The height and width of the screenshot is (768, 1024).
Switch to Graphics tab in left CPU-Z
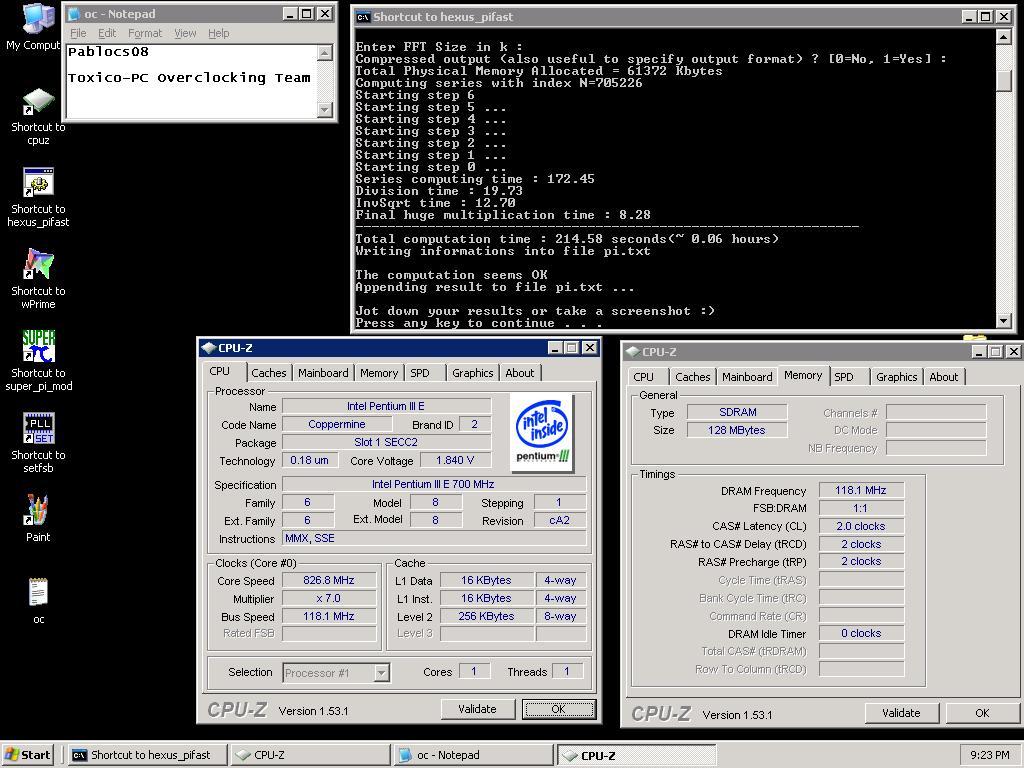(x=473, y=373)
